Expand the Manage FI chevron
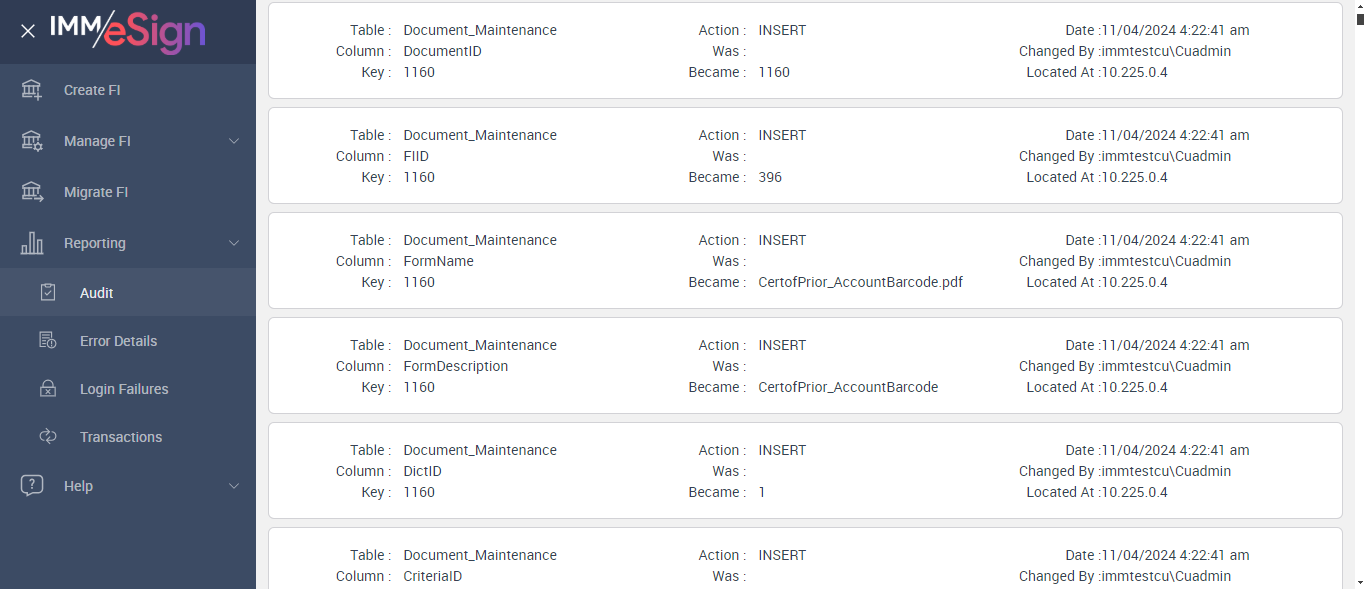 coord(234,141)
